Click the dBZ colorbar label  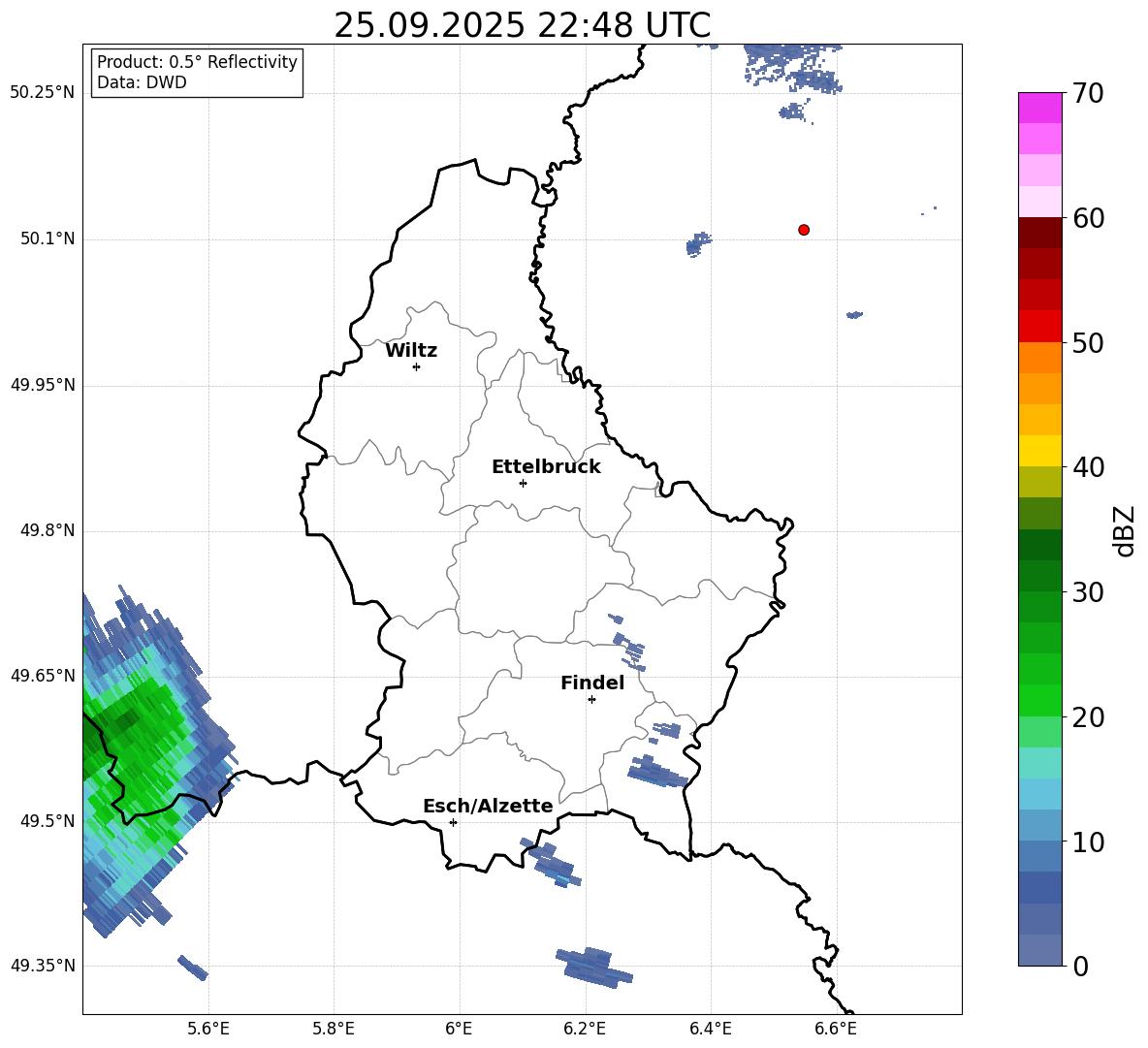click(x=1123, y=530)
